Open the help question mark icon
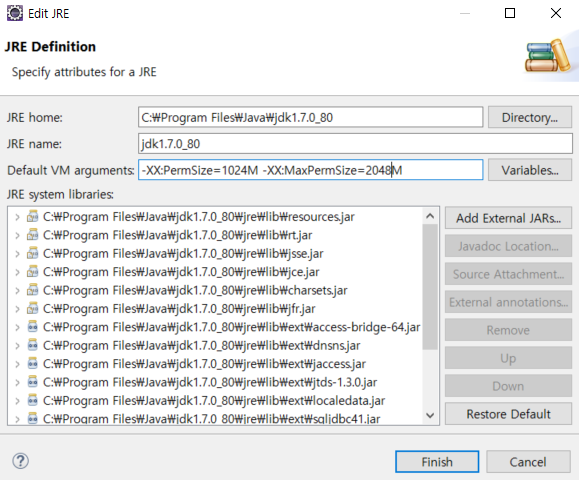 coord(20,461)
